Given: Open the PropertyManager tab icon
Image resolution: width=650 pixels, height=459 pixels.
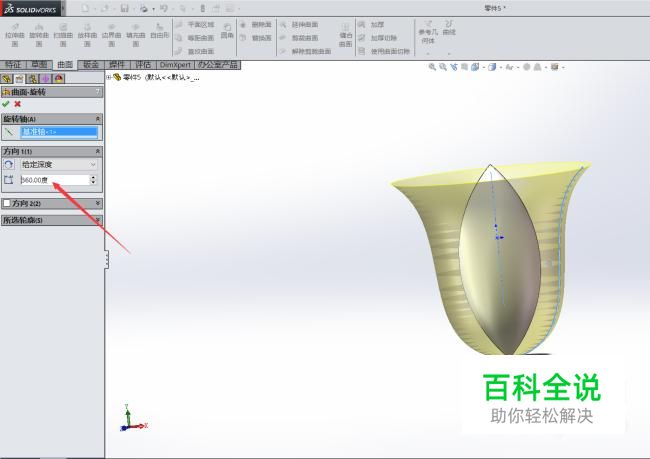Looking at the screenshot, I should [x=19, y=78].
